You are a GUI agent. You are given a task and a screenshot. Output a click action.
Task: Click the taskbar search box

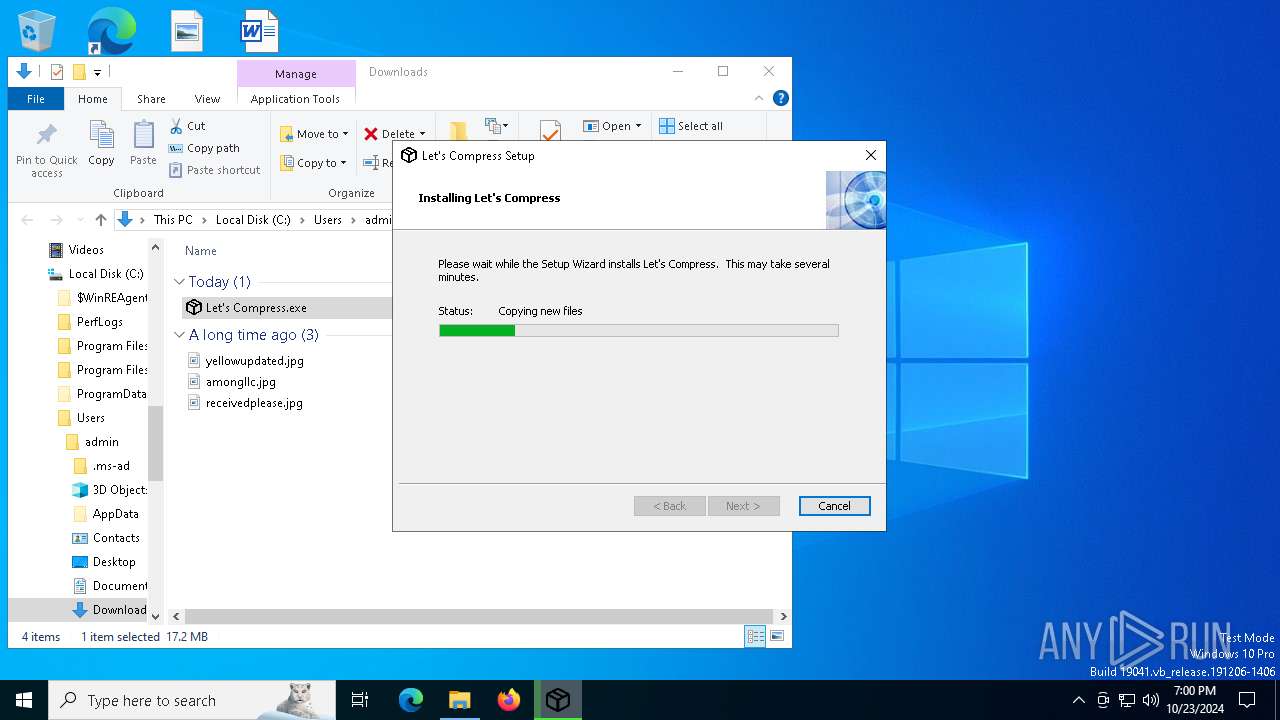[192, 700]
